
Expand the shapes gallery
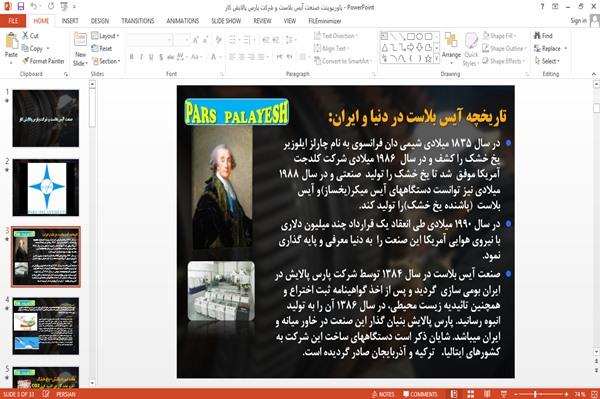click(437, 59)
